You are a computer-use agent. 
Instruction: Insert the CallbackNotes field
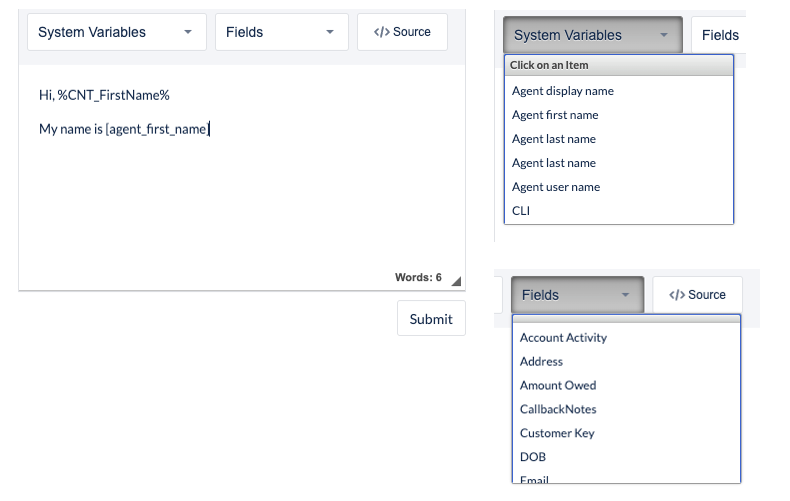(x=558, y=410)
